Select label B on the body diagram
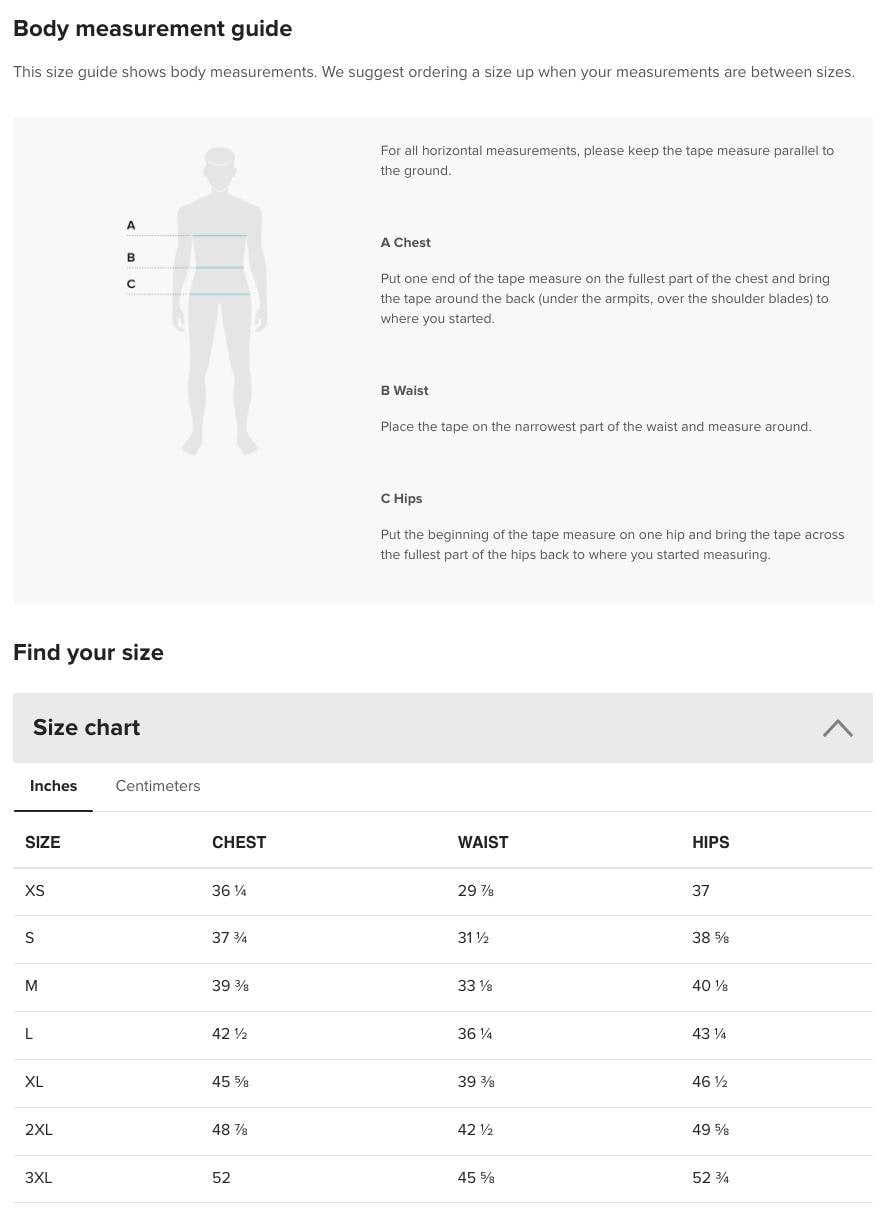 131,257
